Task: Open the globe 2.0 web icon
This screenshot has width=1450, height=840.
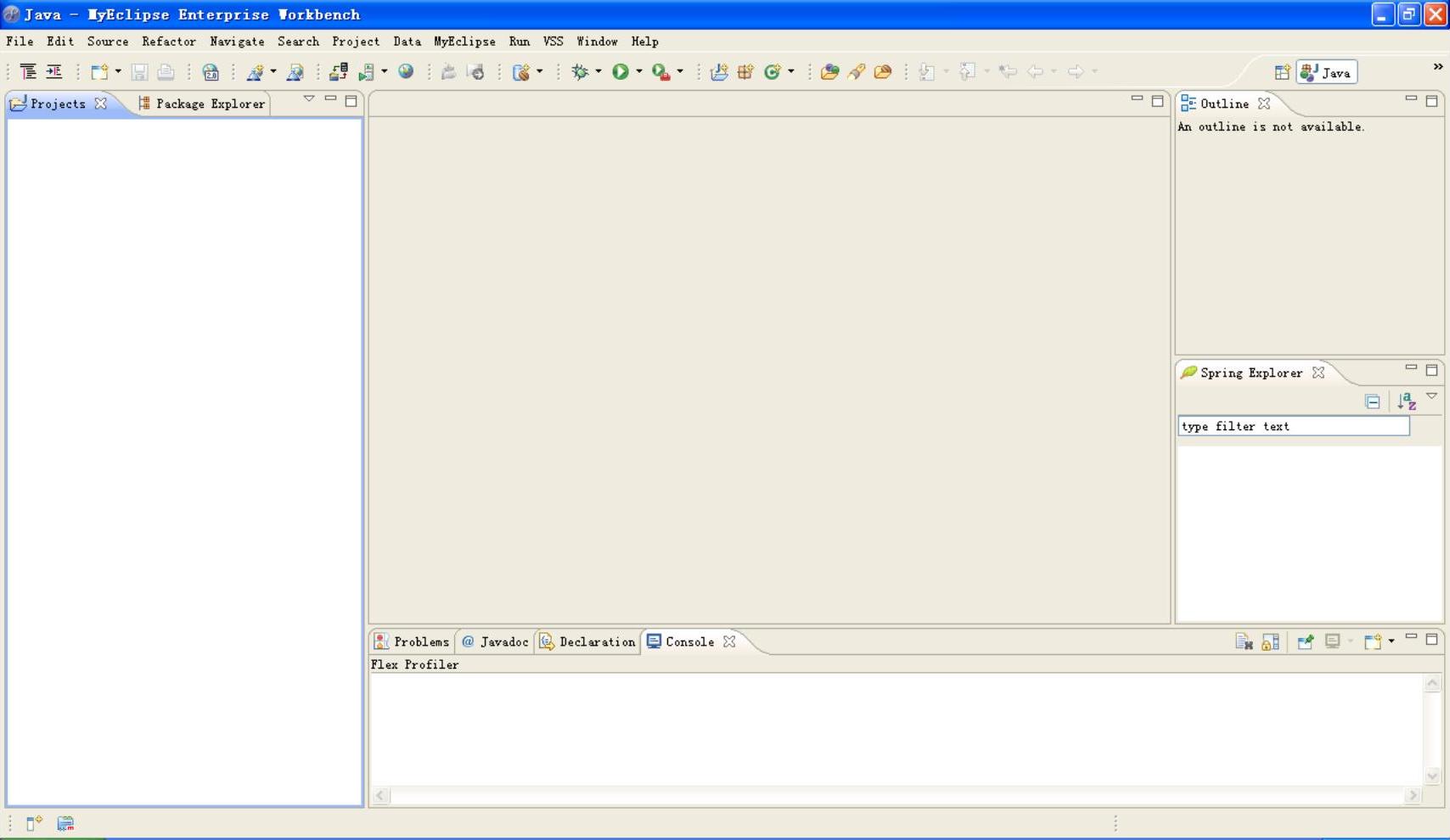Action: tap(211, 72)
